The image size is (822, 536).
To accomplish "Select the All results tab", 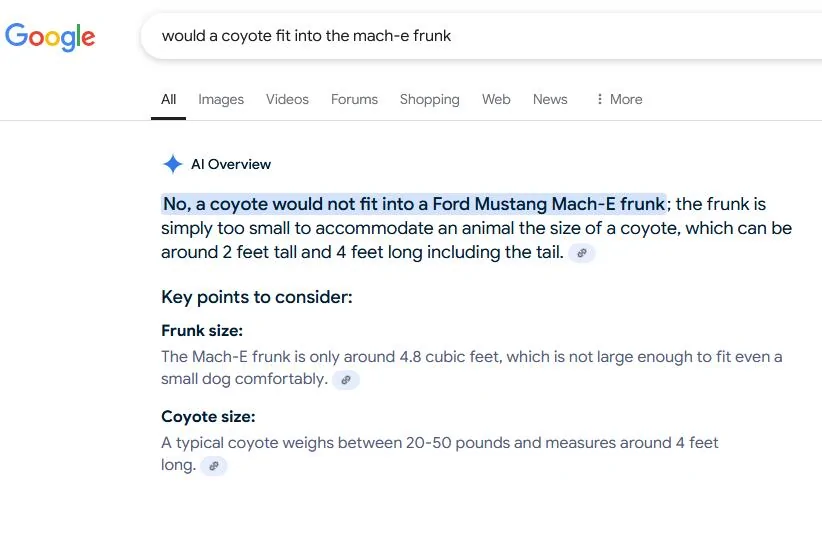I will [168, 99].
